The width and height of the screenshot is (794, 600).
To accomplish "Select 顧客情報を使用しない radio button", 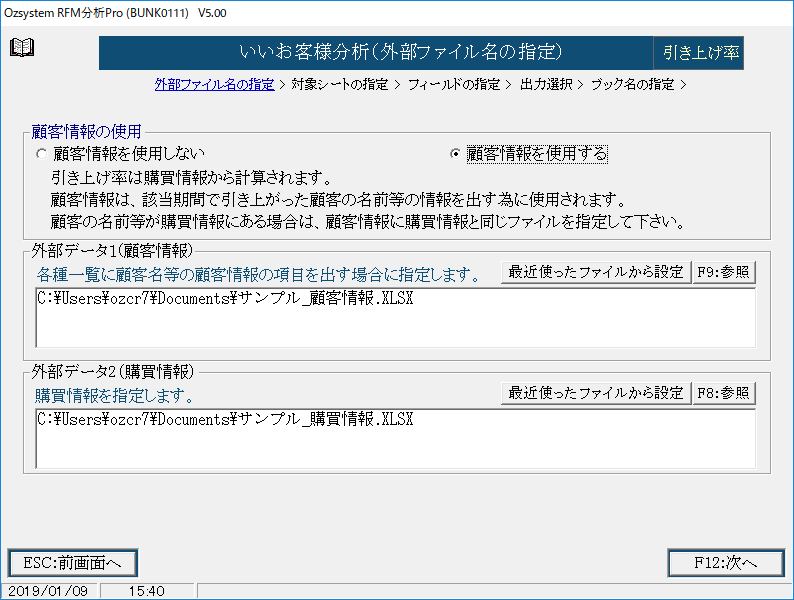I will click(x=121, y=153).
